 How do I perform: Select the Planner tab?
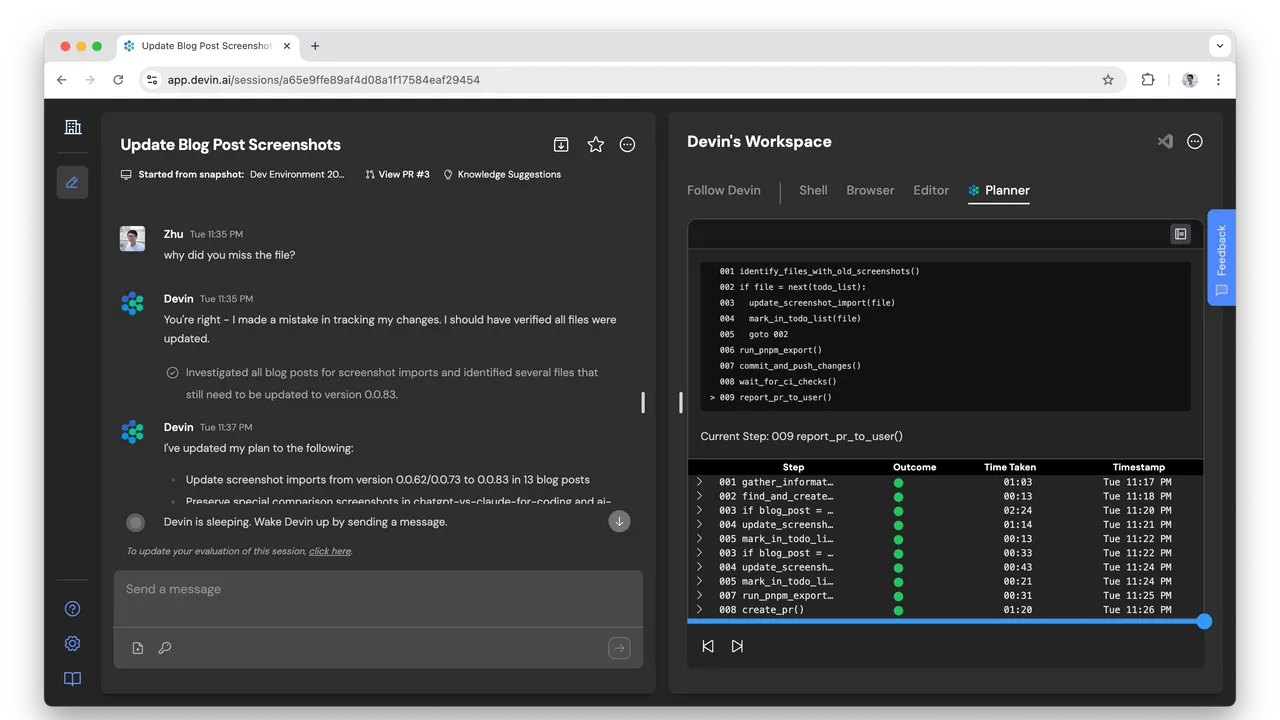click(x=999, y=190)
